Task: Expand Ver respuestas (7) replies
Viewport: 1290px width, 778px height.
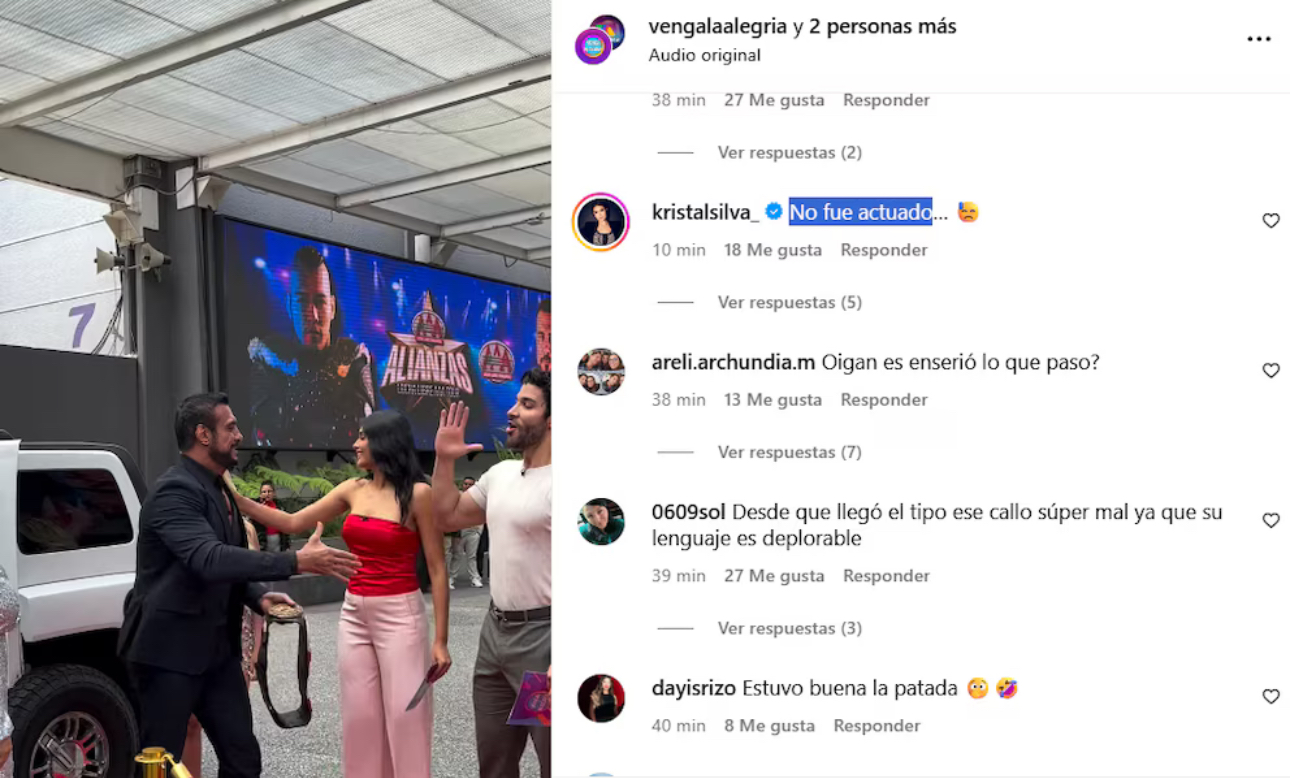Action: pos(789,452)
